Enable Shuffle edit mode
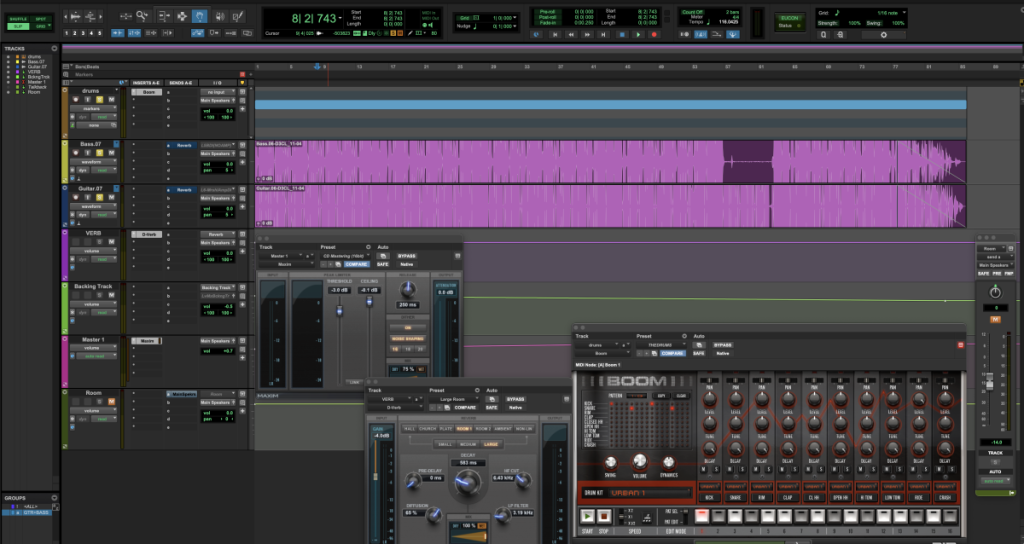 [18, 19]
